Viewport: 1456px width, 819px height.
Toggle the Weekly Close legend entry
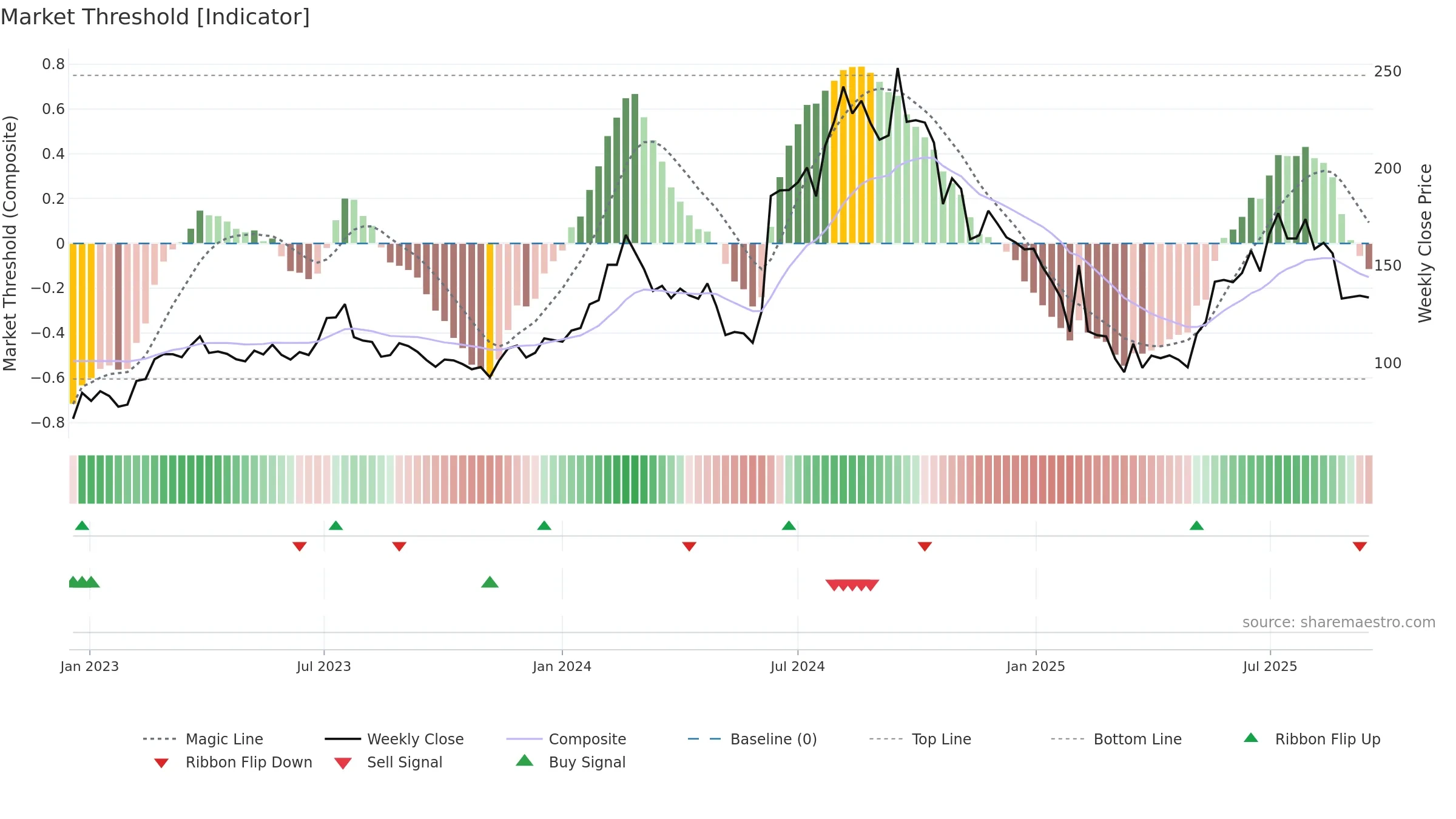394,739
